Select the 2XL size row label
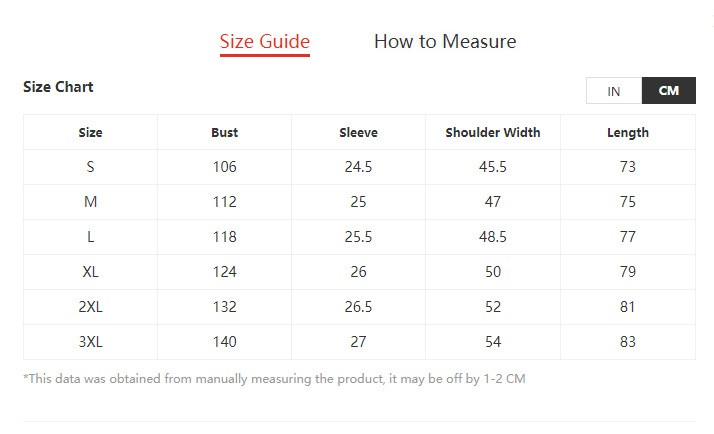714x434 pixels. [x=90, y=307]
